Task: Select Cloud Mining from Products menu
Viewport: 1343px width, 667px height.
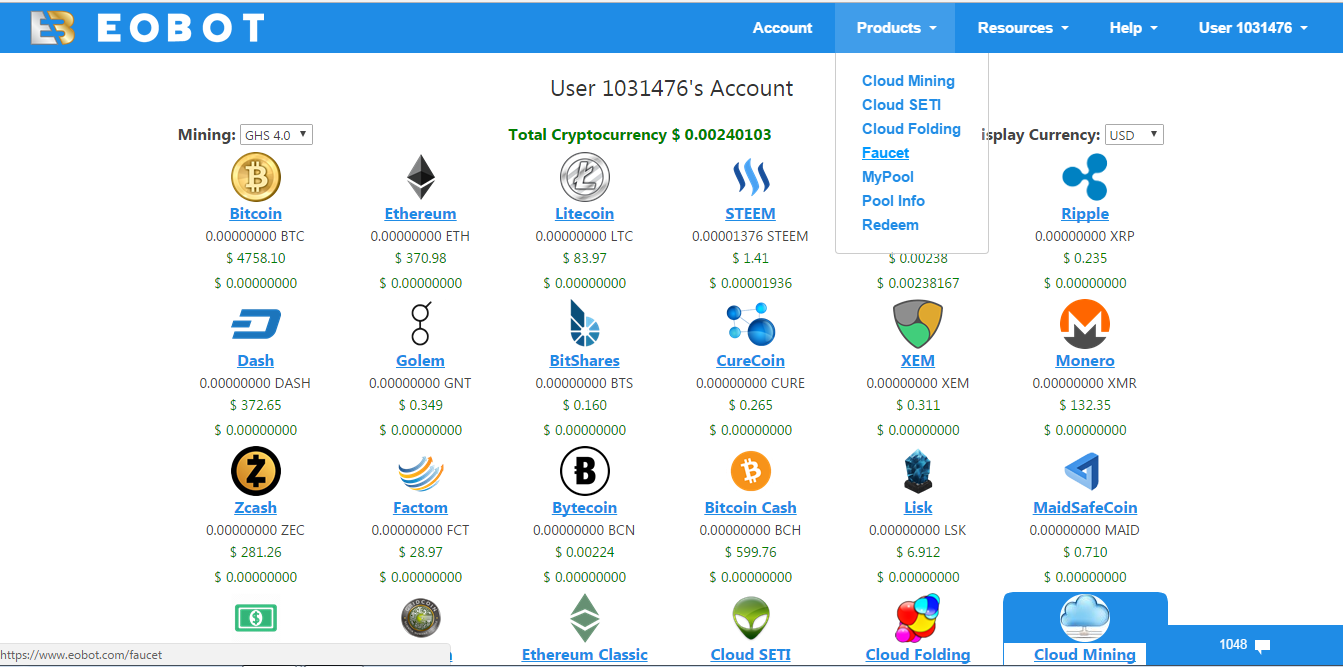Action: coord(908,81)
